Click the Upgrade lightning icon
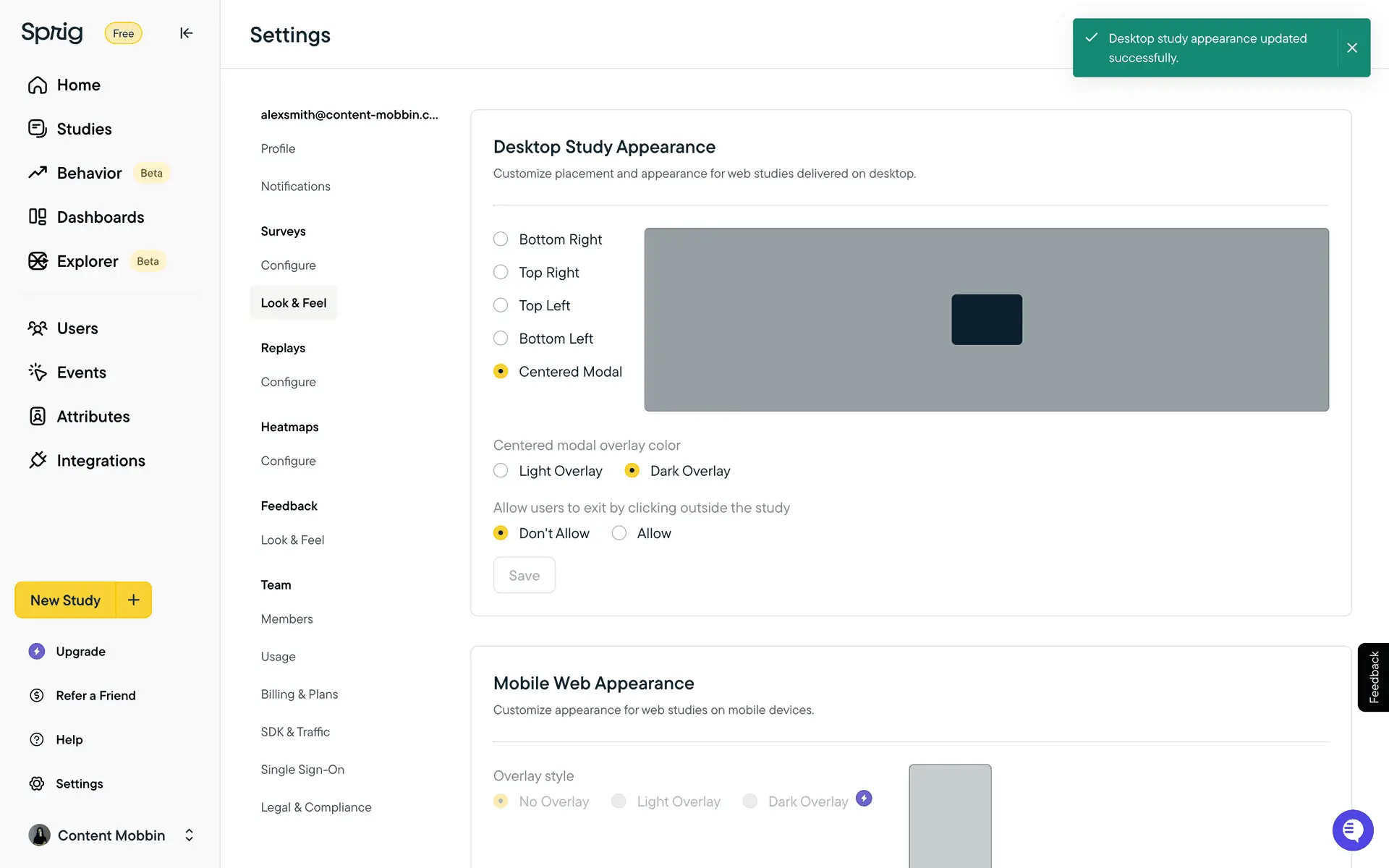 click(37, 651)
